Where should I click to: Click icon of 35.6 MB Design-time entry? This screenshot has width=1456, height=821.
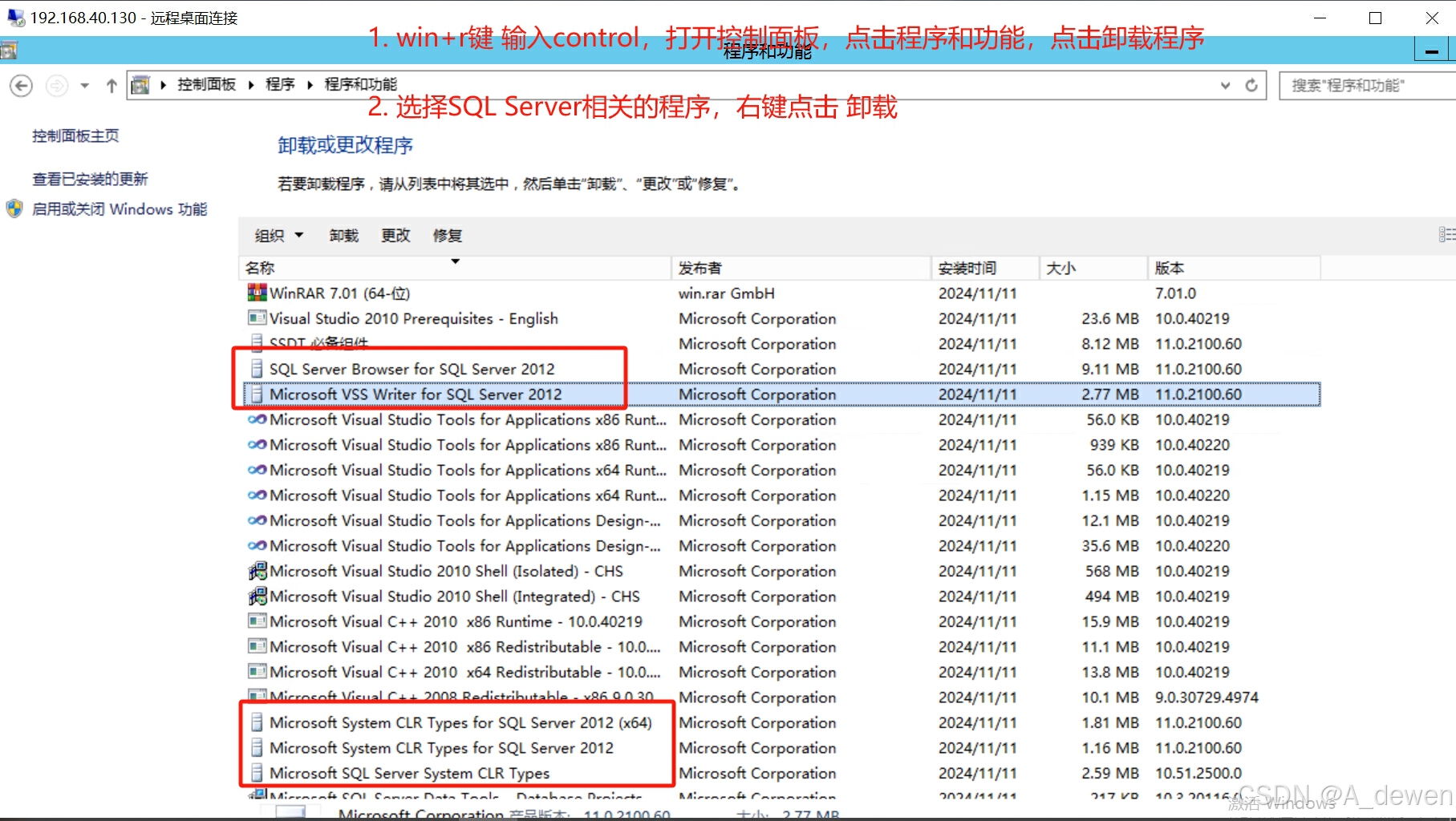(x=257, y=546)
